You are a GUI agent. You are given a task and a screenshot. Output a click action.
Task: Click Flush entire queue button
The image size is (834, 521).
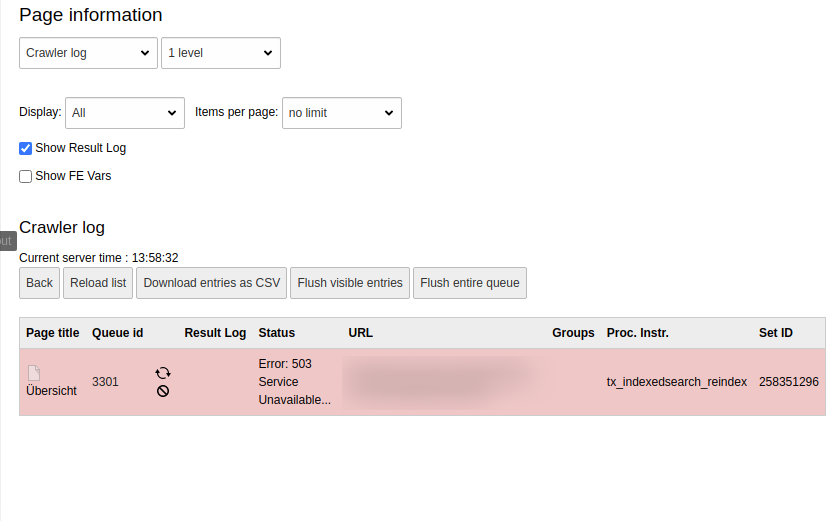click(x=470, y=283)
